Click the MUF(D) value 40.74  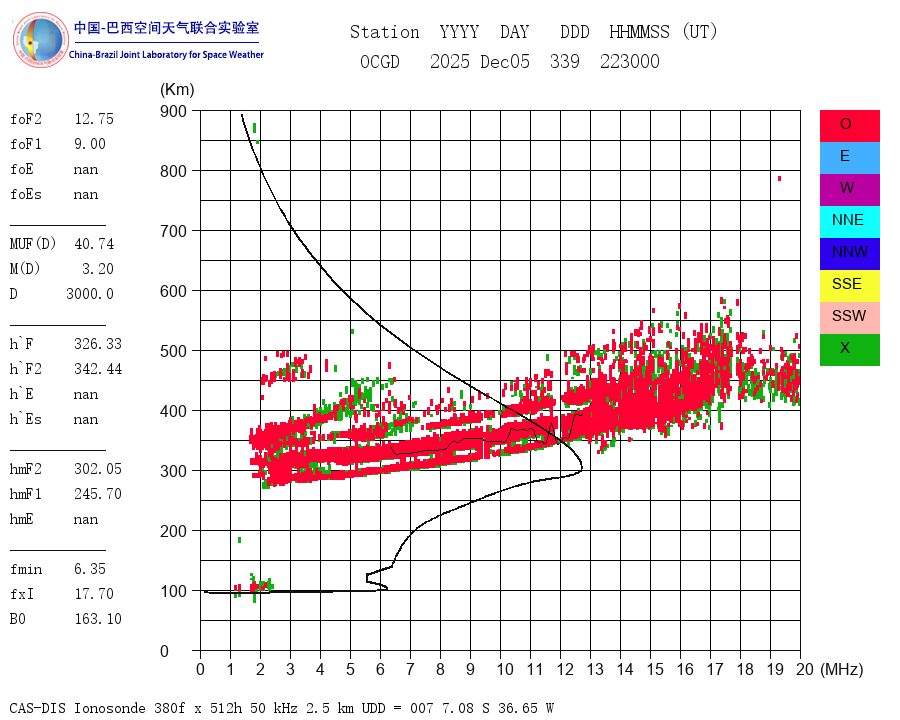tap(94, 244)
